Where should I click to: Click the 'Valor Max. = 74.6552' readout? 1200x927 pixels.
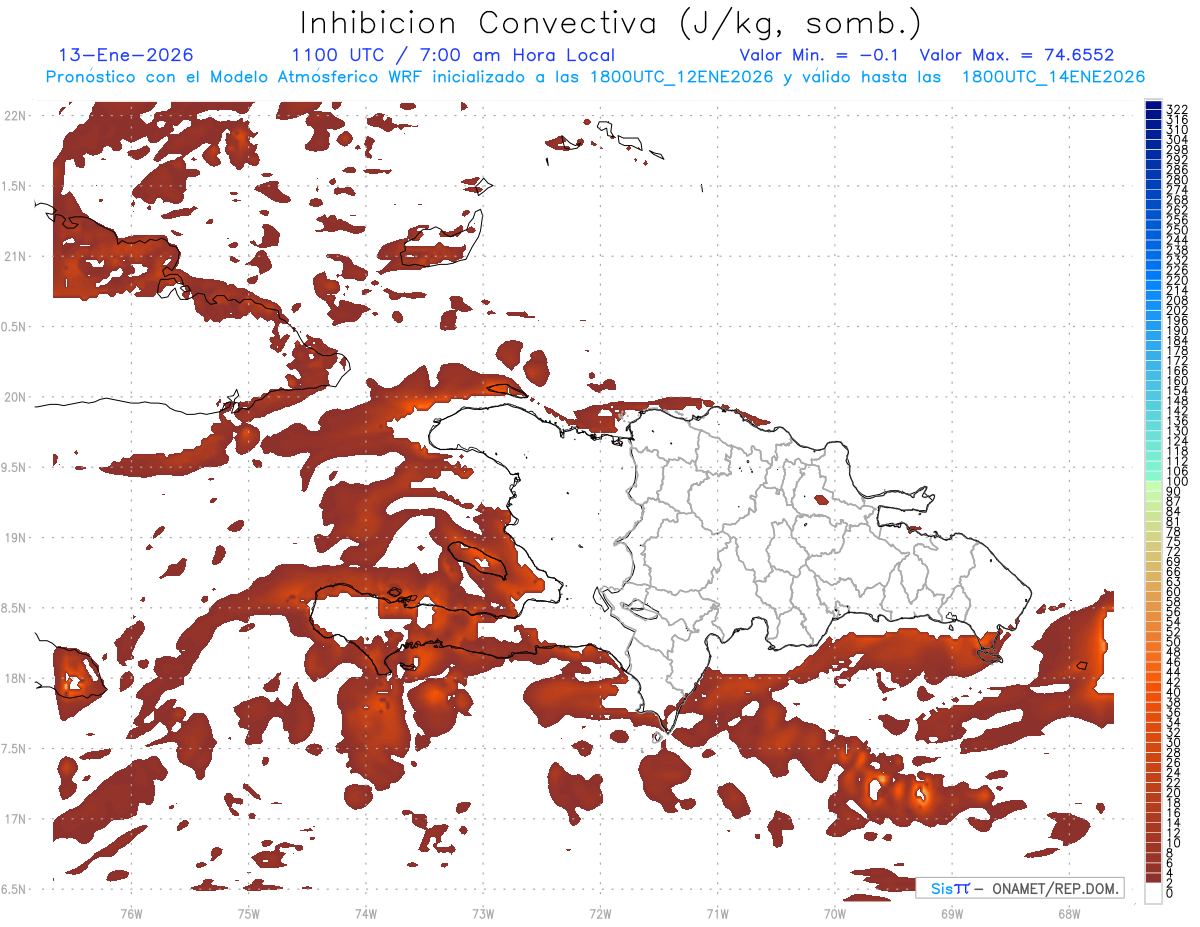1017,55
